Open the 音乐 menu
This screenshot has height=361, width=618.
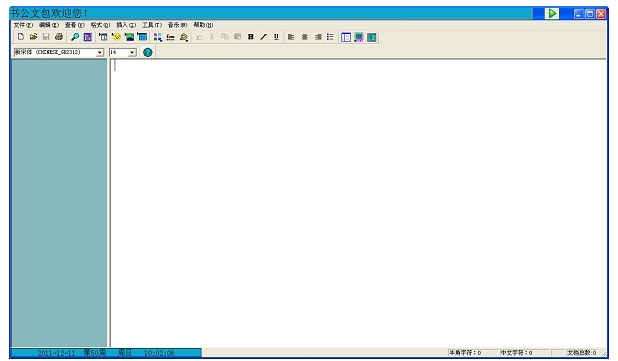(177, 25)
